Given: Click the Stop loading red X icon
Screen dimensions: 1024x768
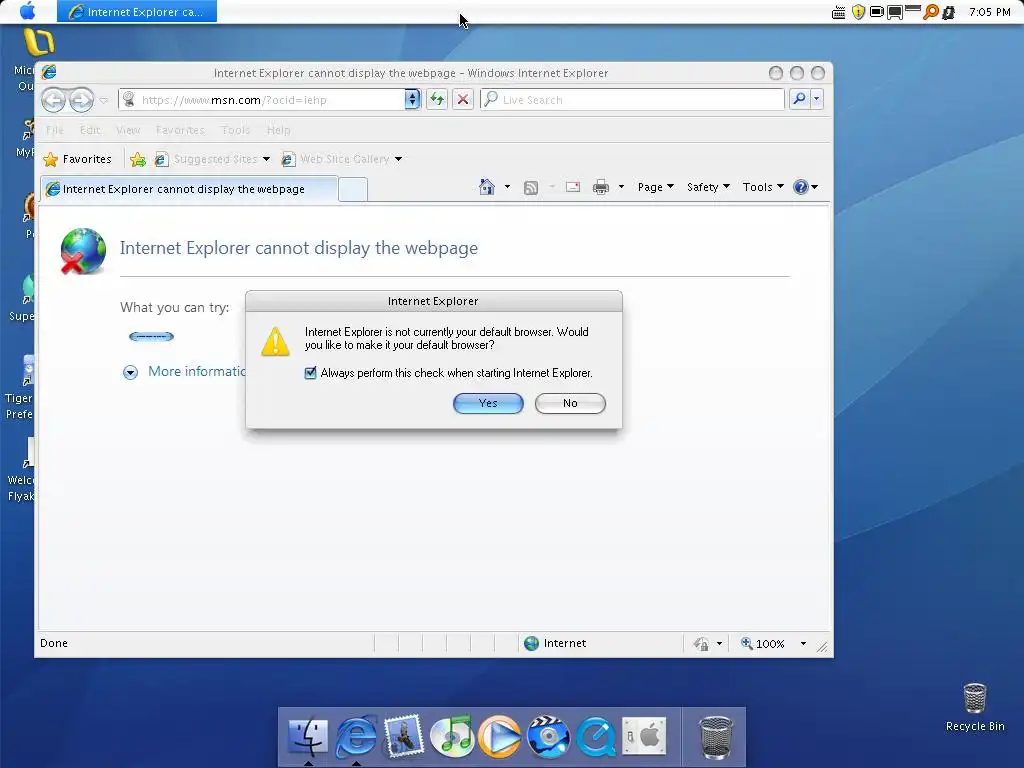Looking at the screenshot, I should [x=463, y=99].
